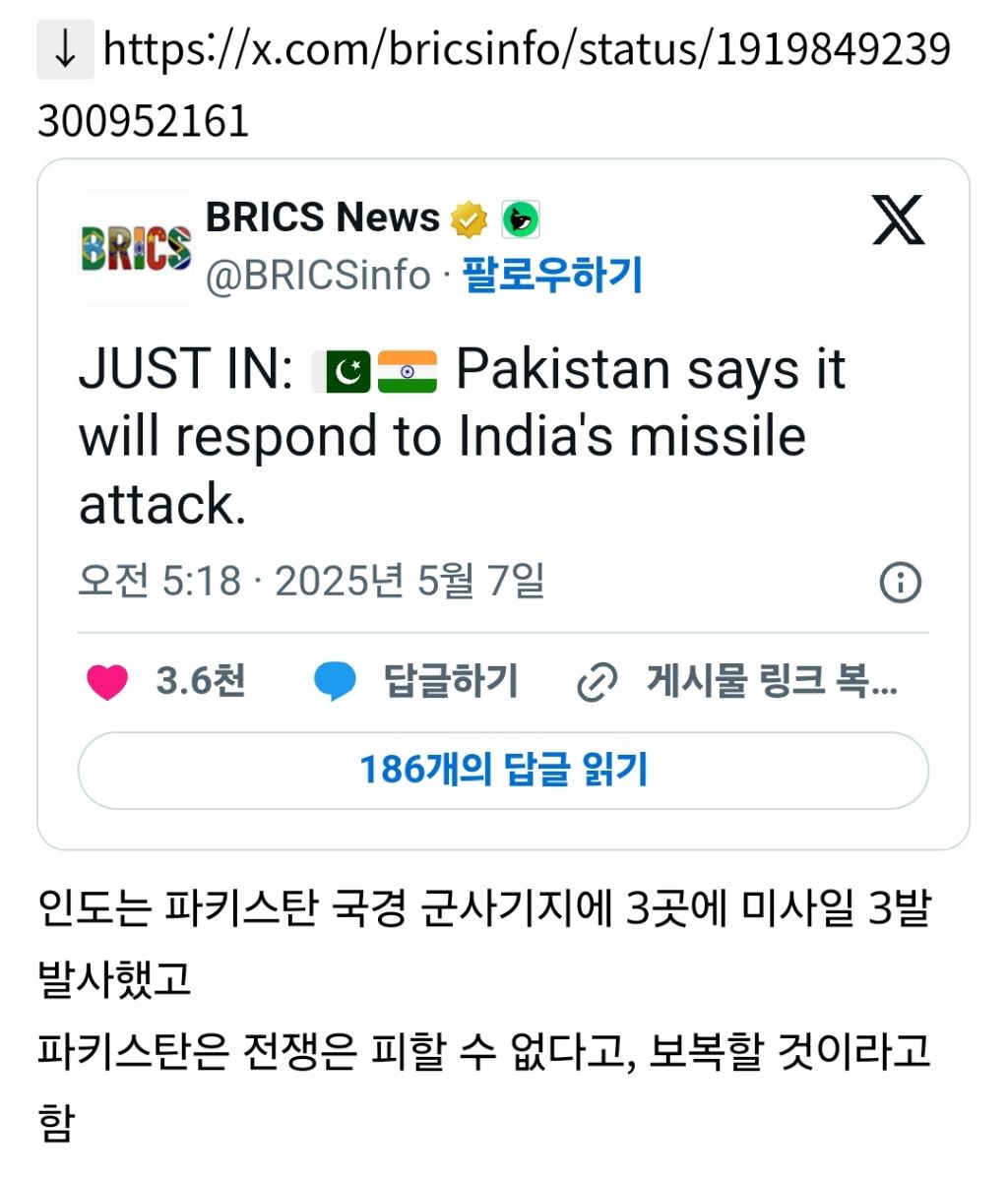Open the BRICS News profile avatar
The width and height of the screenshot is (1008, 1182).
click(136, 248)
